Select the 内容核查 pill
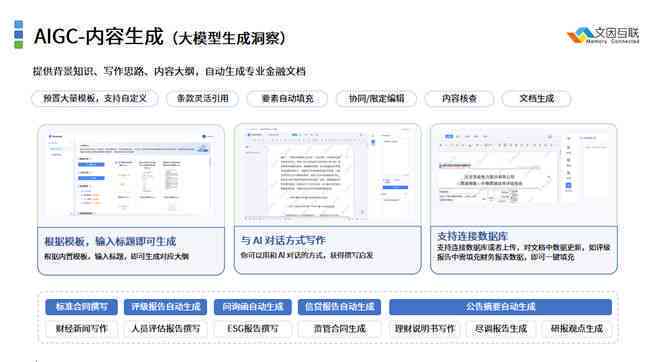 pyautogui.click(x=459, y=98)
